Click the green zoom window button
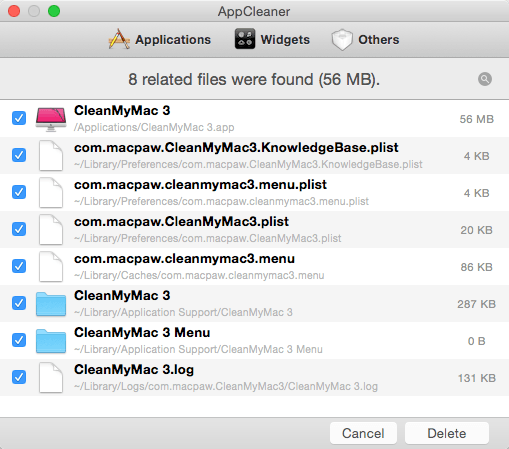This screenshot has width=509, height=449. pos(54,11)
